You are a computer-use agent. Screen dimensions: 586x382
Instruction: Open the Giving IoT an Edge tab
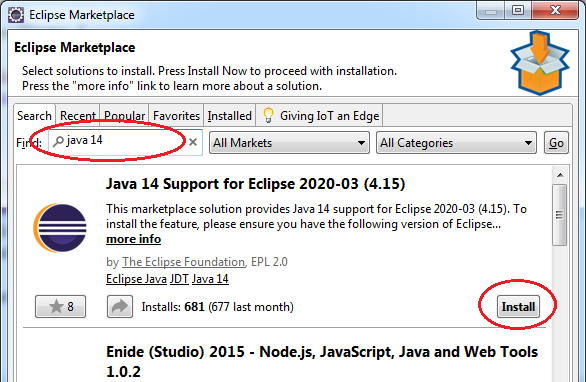(x=320, y=116)
